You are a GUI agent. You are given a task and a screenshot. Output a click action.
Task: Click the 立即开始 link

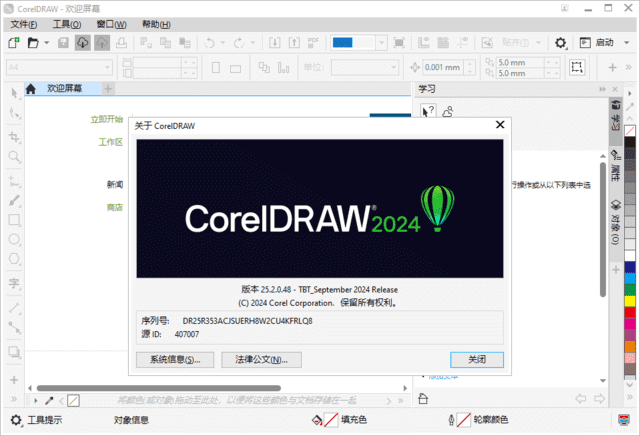click(x=107, y=119)
